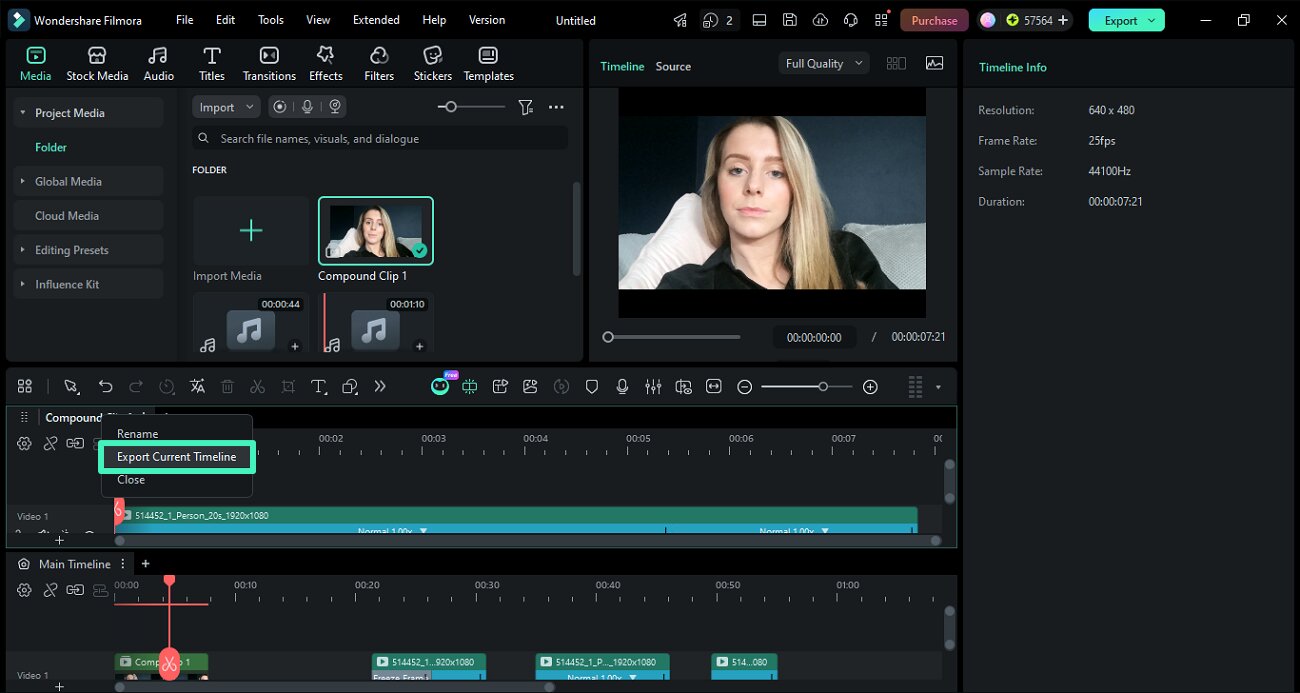Click the Crop tool icon in toolbar
Screen dimensions: 1300x693
[x=288, y=386]
